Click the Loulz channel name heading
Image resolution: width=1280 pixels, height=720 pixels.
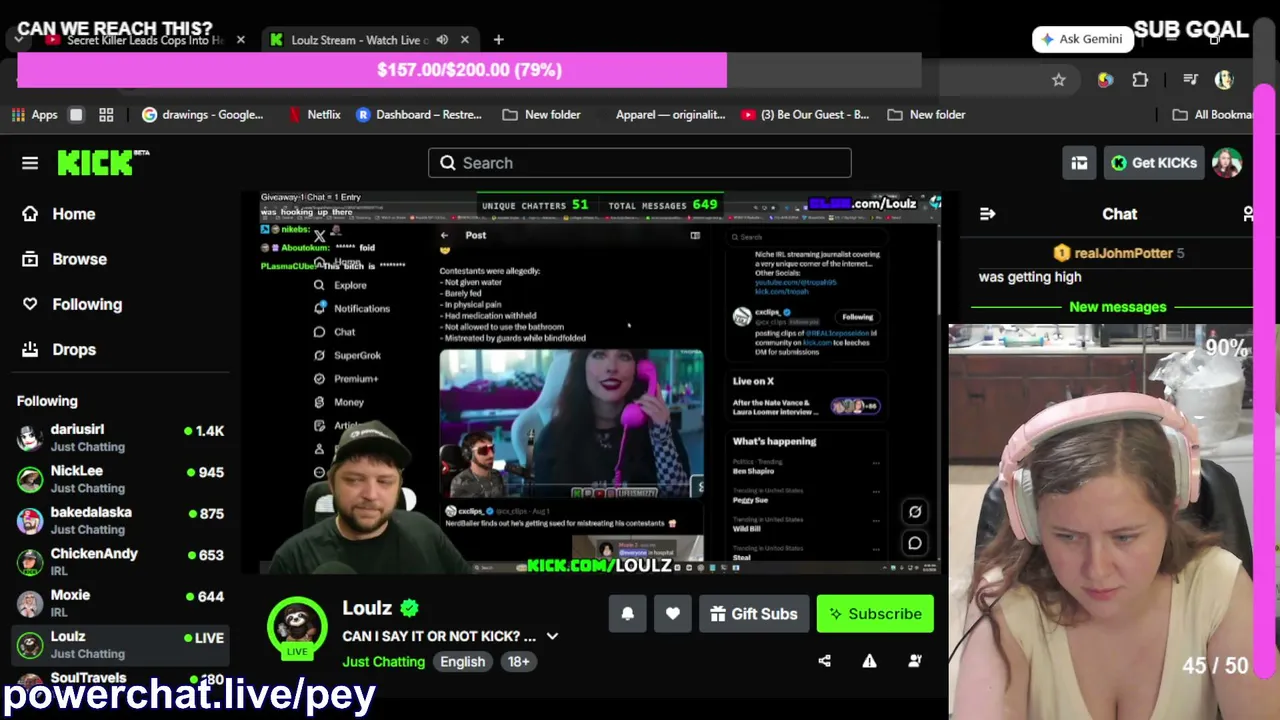click(367, 608)
